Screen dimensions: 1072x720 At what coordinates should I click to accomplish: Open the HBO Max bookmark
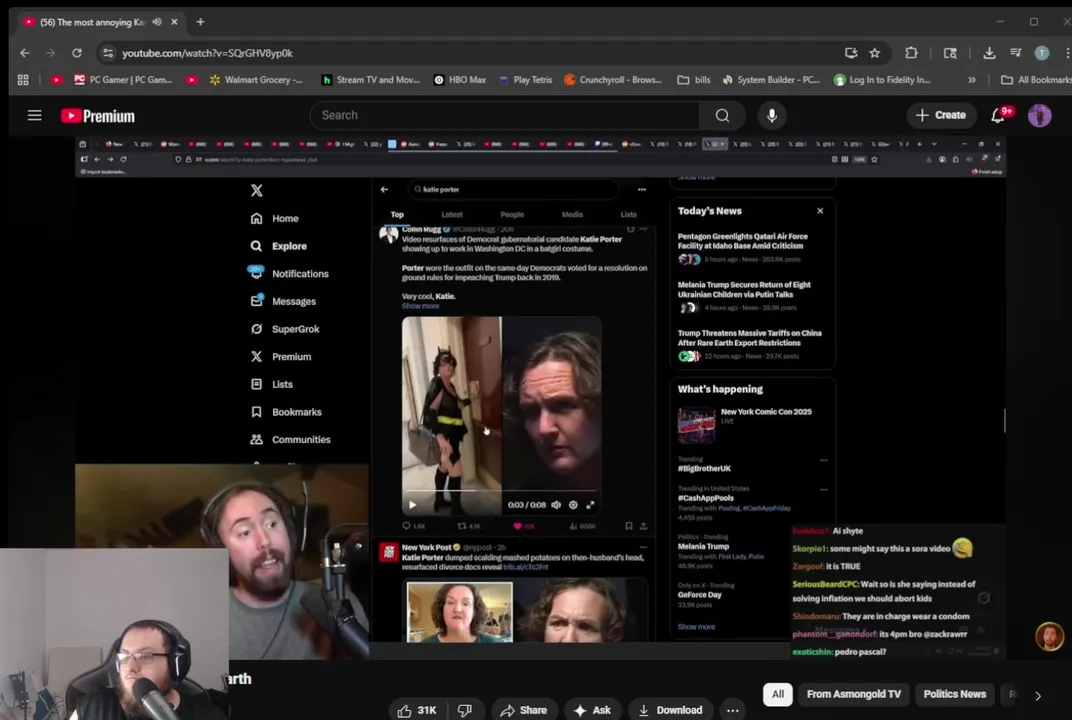click(x=459, y=80)
